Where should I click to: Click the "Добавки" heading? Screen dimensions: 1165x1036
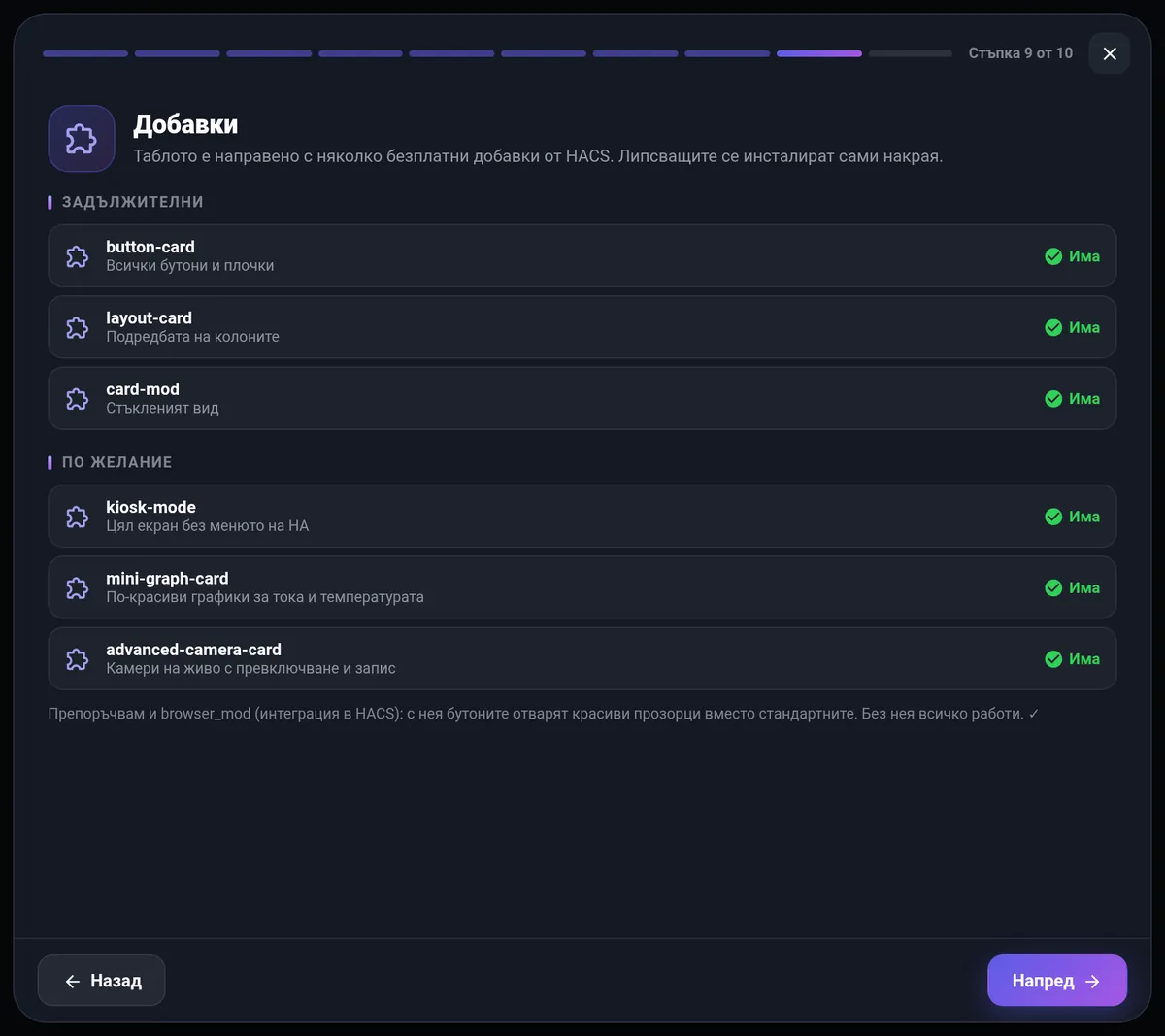185,124
